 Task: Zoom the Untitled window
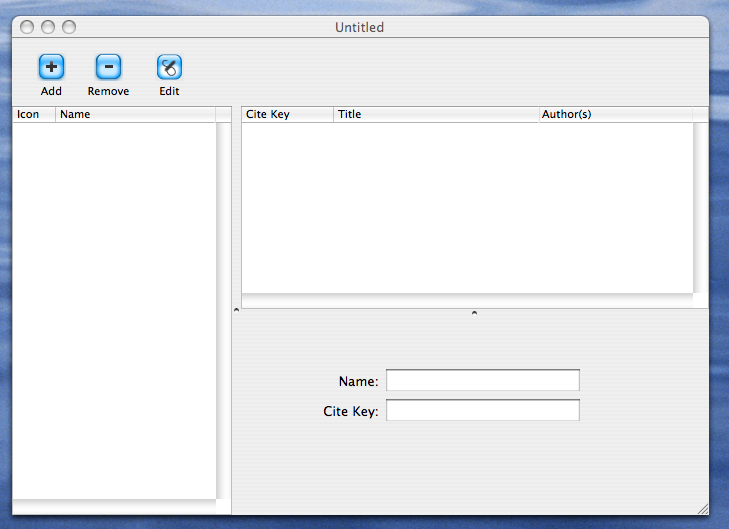69,27
